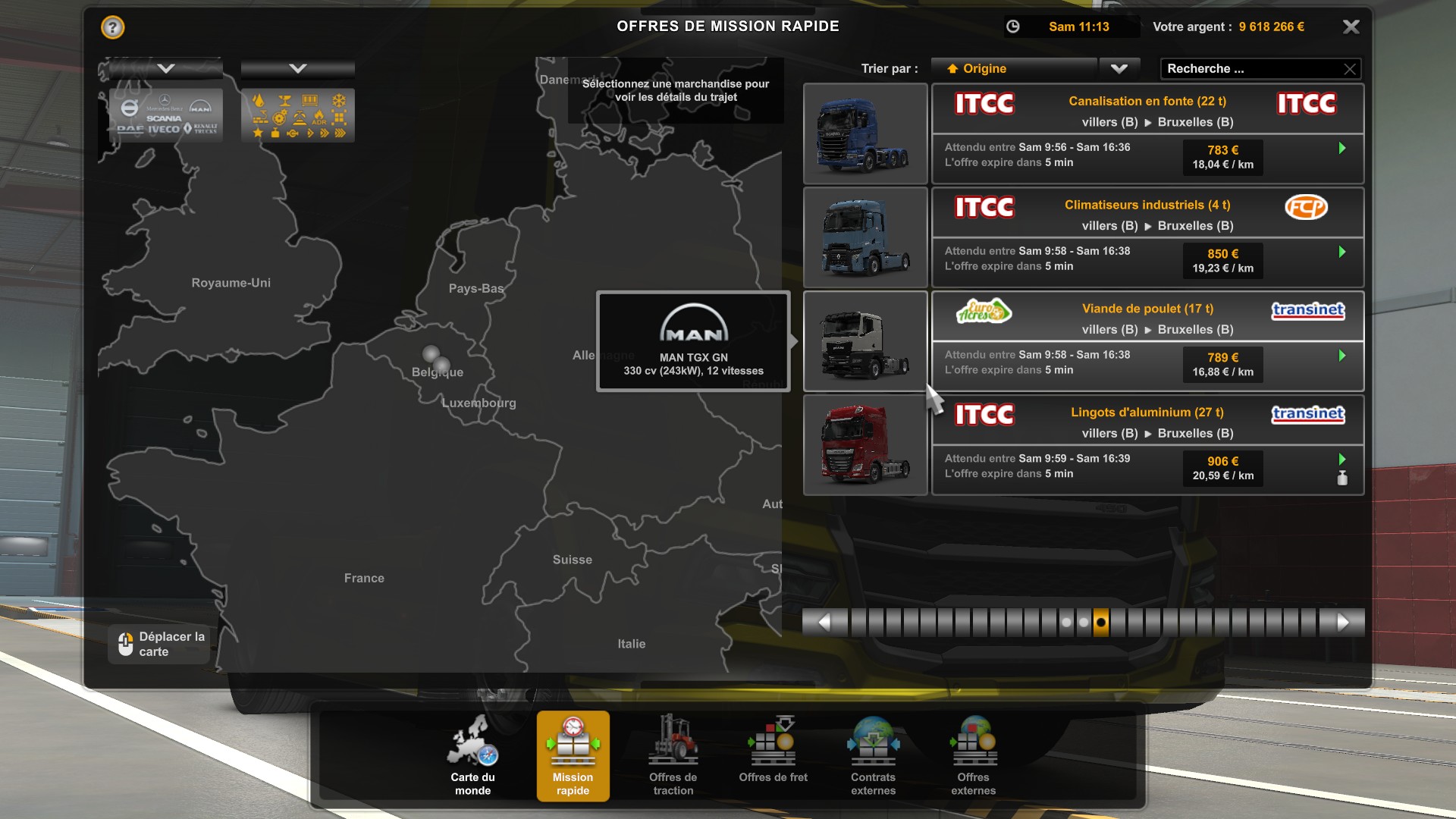Toggle the Renault Trucks brand filter

click(200, 128)
